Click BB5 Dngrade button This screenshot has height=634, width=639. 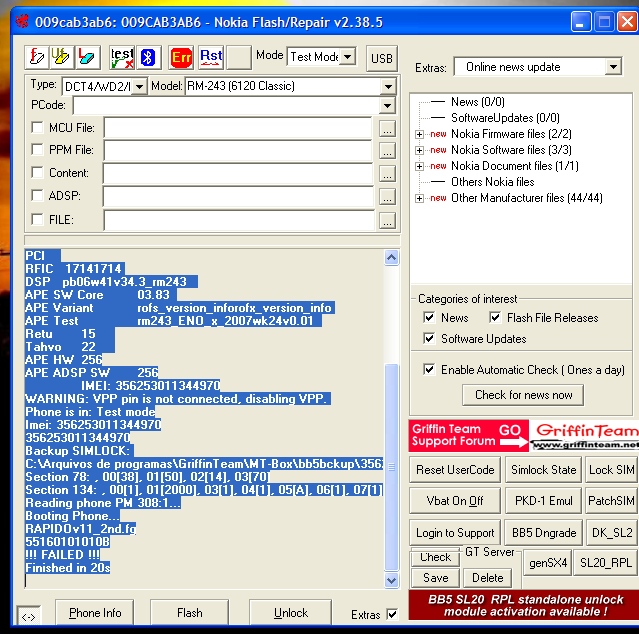click(x=544, y=533)
